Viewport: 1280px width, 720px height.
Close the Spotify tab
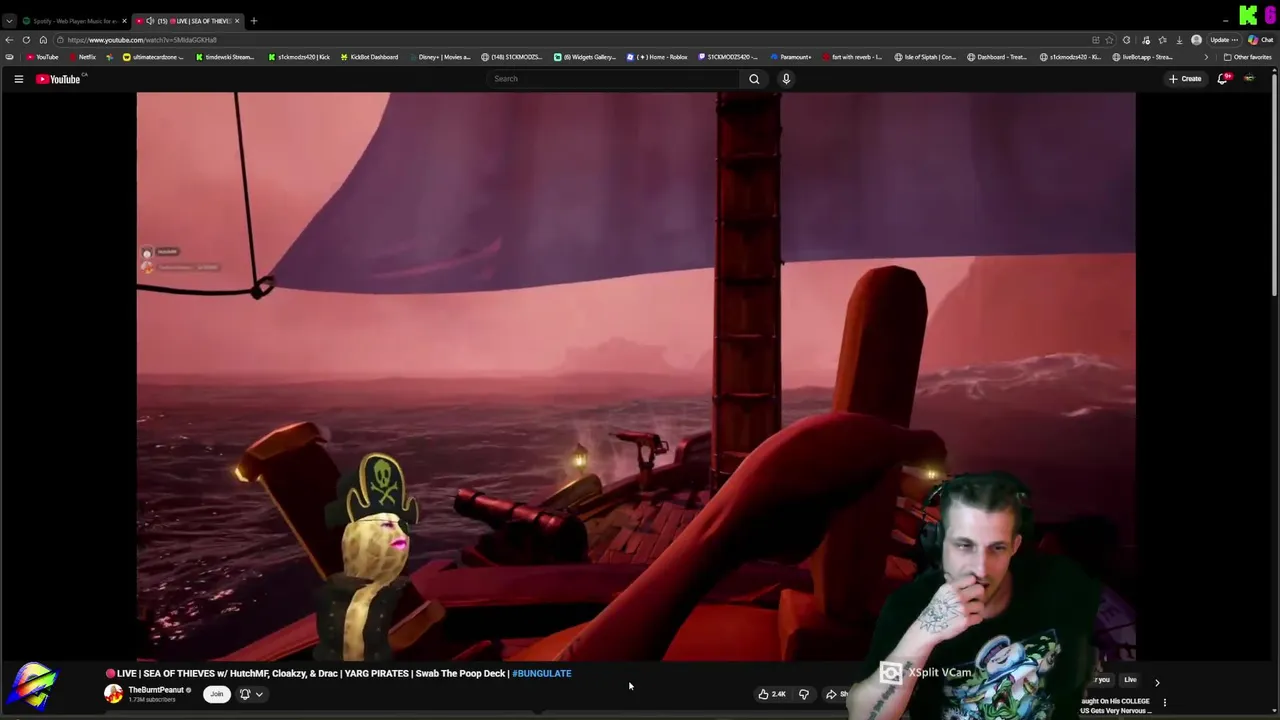click(124, 21)
